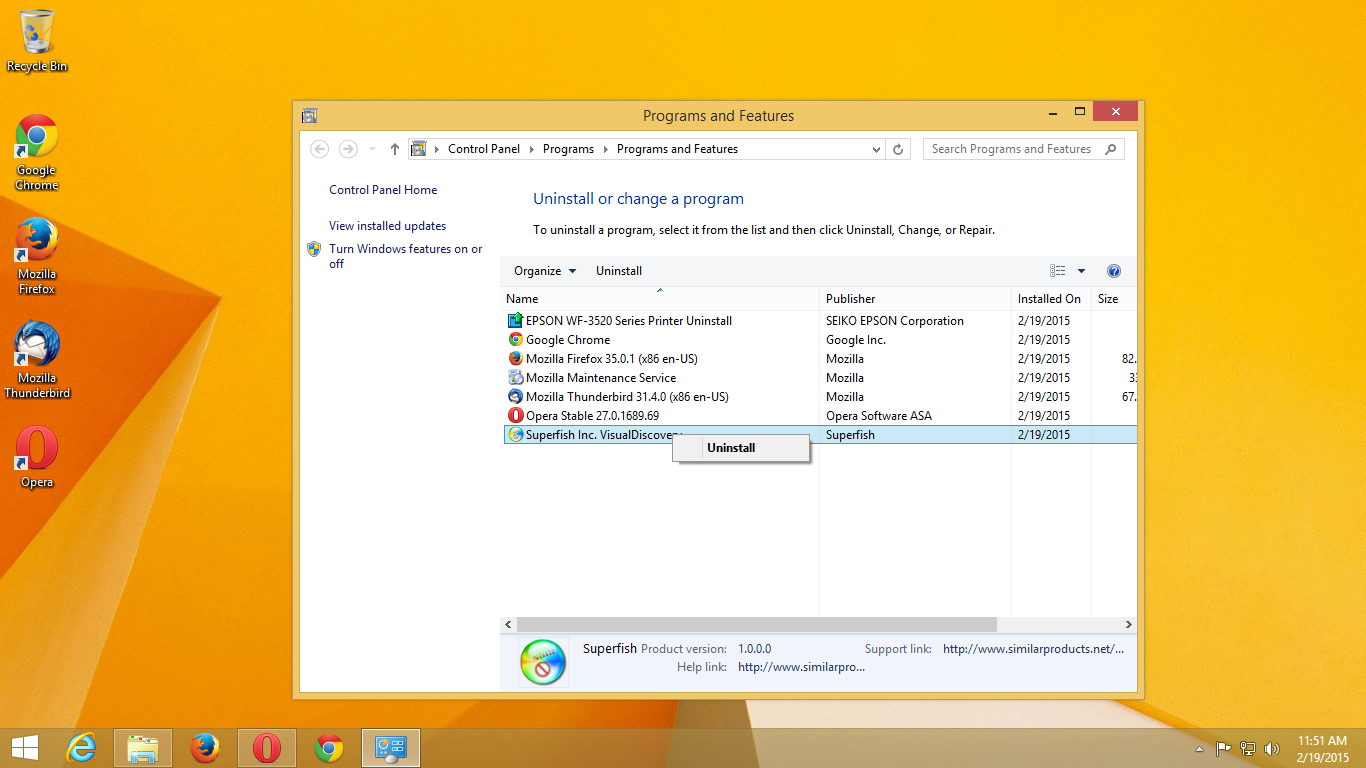Viewport: 1366px width, 768px height.
Task: Open help with the question mark icon
Action: tap(1114, 271)
